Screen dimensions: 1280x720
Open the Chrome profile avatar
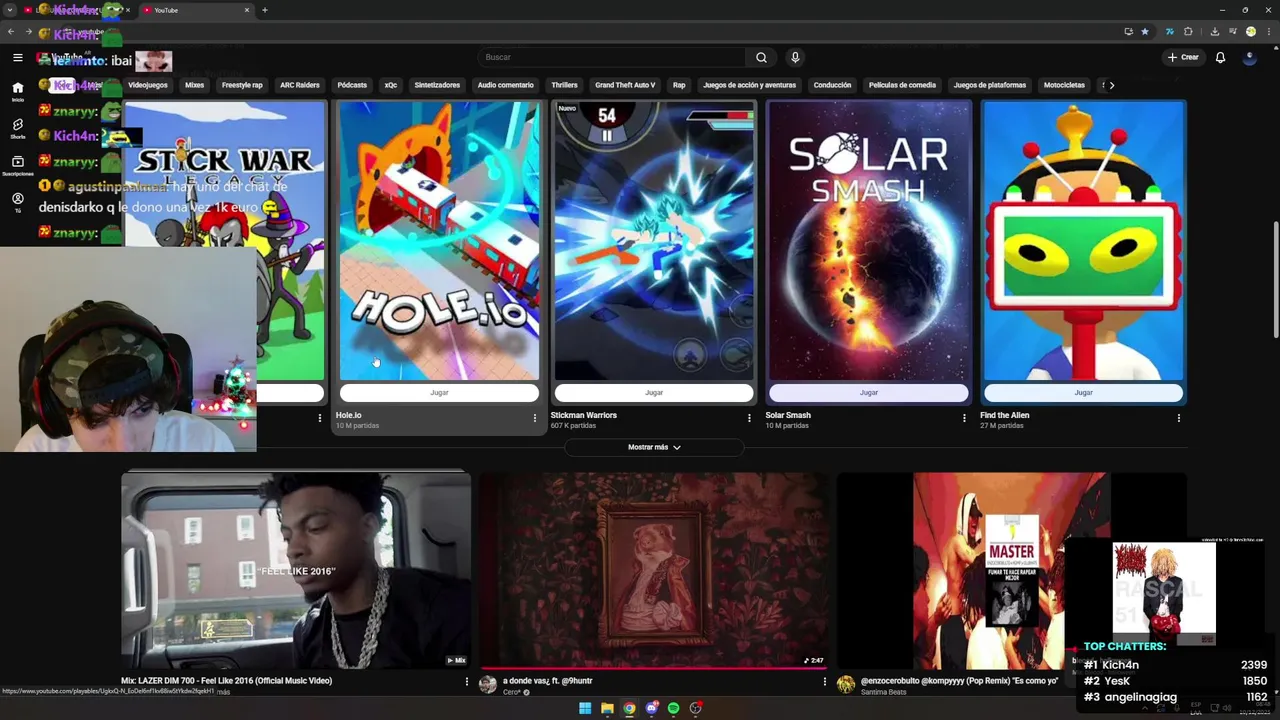pyautogui.click(x=1250, y=31)
